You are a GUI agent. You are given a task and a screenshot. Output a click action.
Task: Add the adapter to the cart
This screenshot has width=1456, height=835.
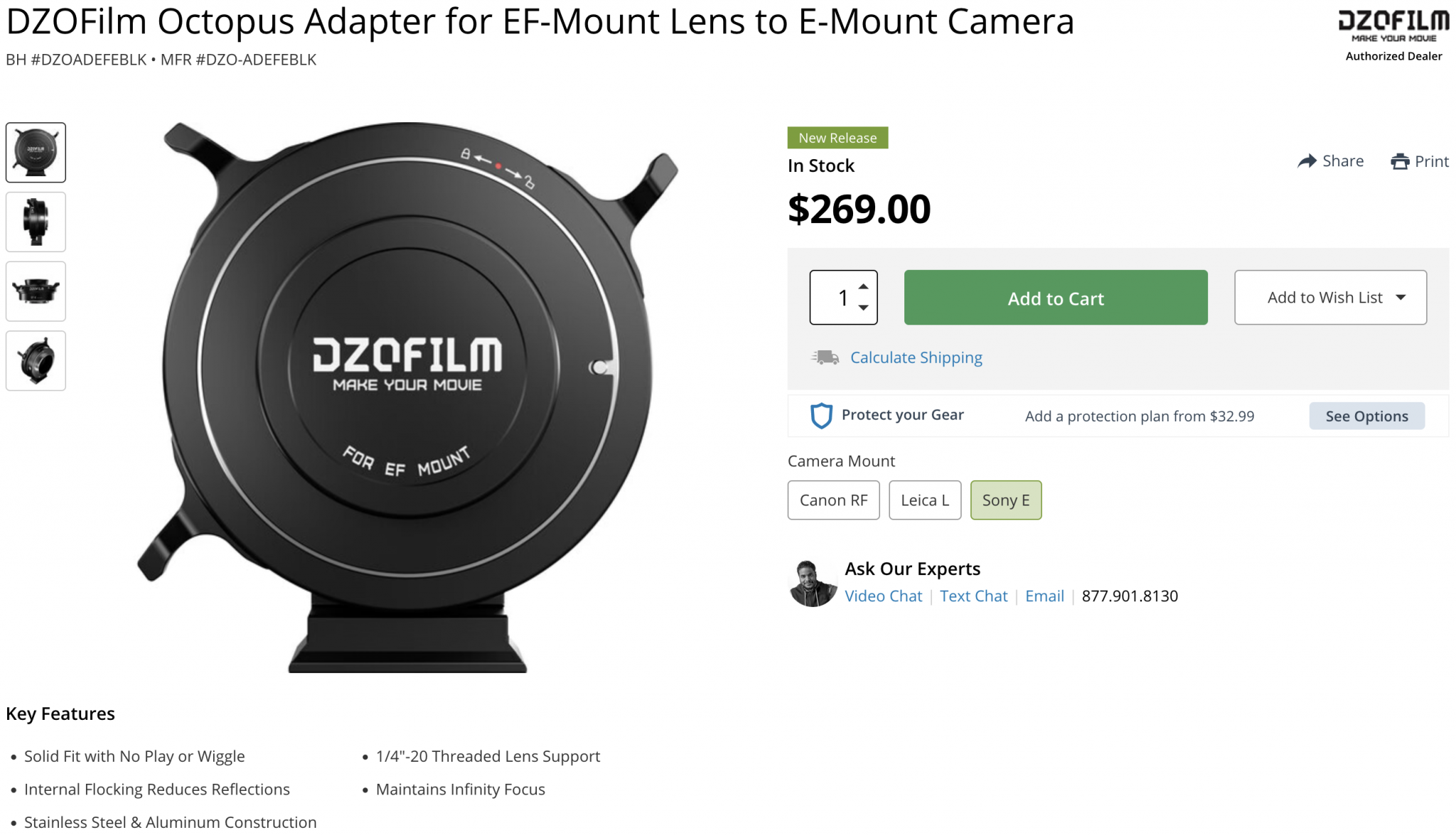[1055, 298]
